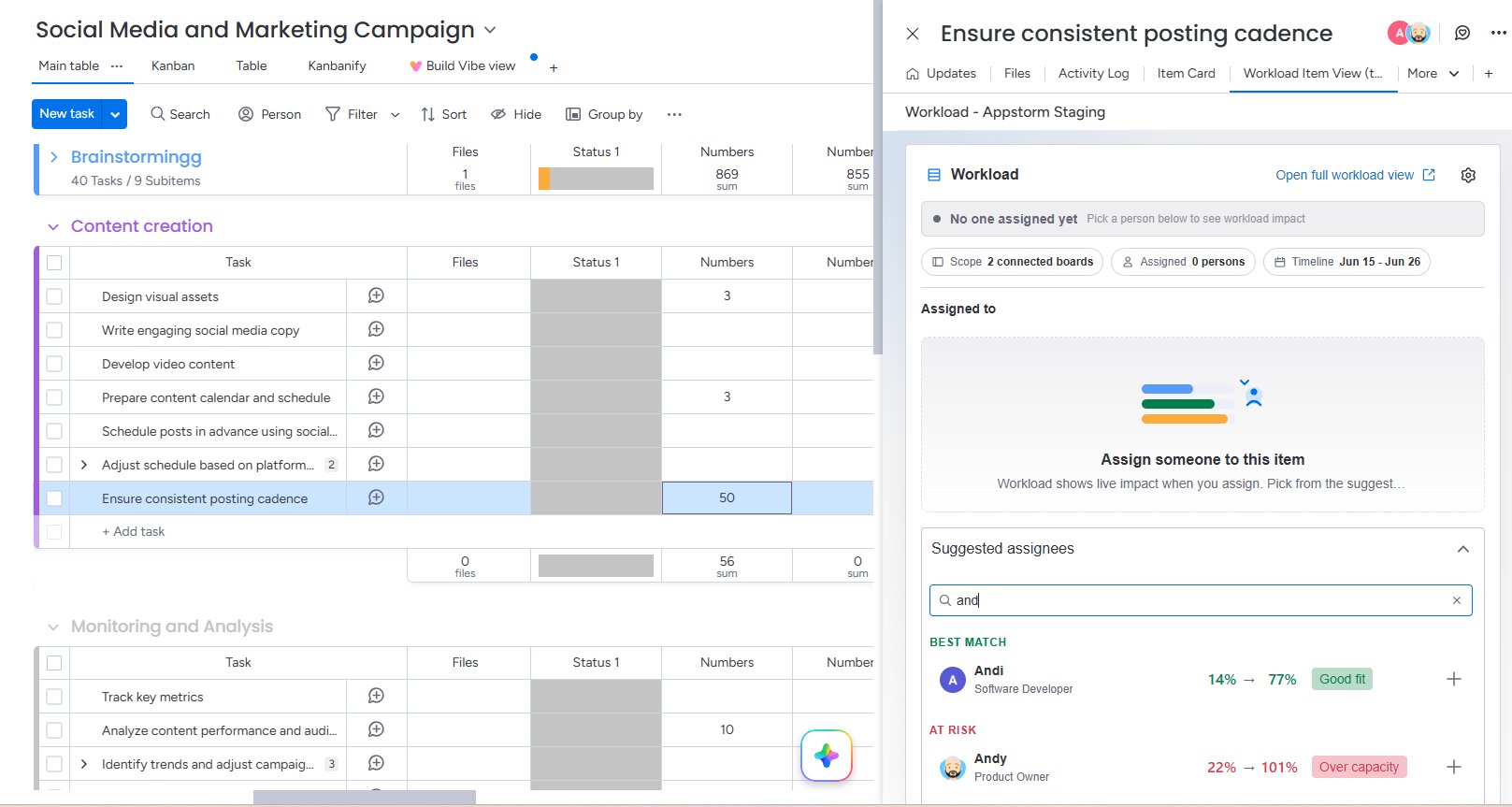The width and height of the screenshot is (1512, 807).
Task: Click the Numbers cell showing 50
Action: click(x=727, y=497)
